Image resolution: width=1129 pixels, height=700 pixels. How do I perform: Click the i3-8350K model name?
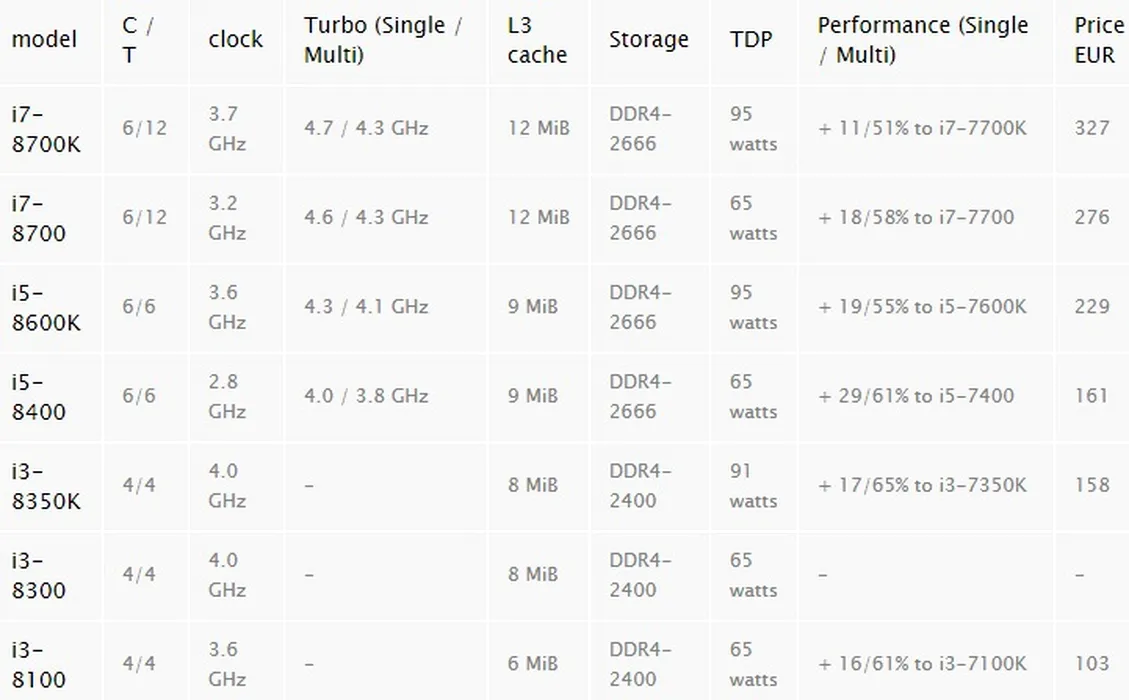click(46, 485)
